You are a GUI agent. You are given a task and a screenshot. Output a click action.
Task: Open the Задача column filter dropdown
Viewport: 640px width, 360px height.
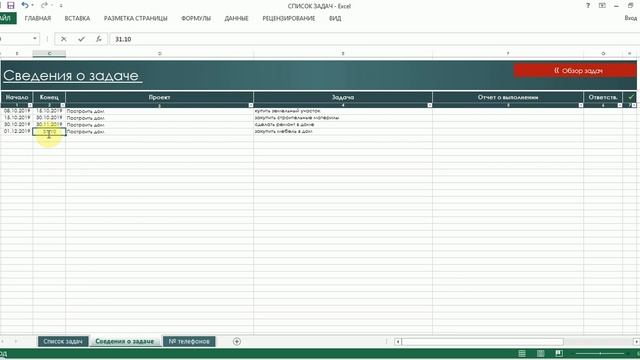[429, 105]
